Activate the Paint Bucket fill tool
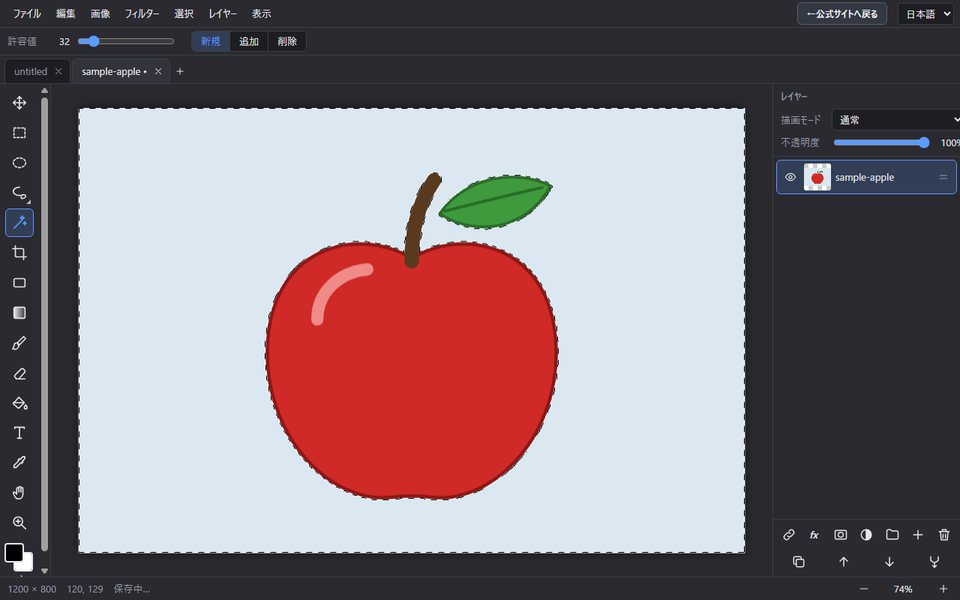The width and height of the screenshot is (960, 600). 20,403
